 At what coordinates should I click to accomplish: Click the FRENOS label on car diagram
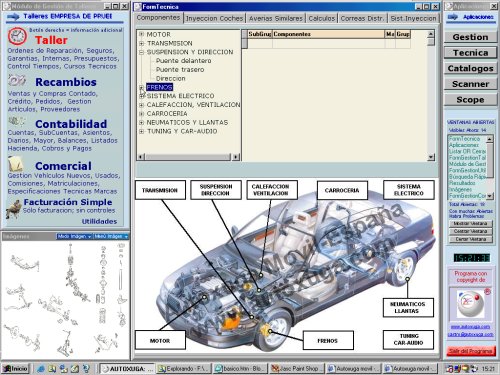click(328, 340)
